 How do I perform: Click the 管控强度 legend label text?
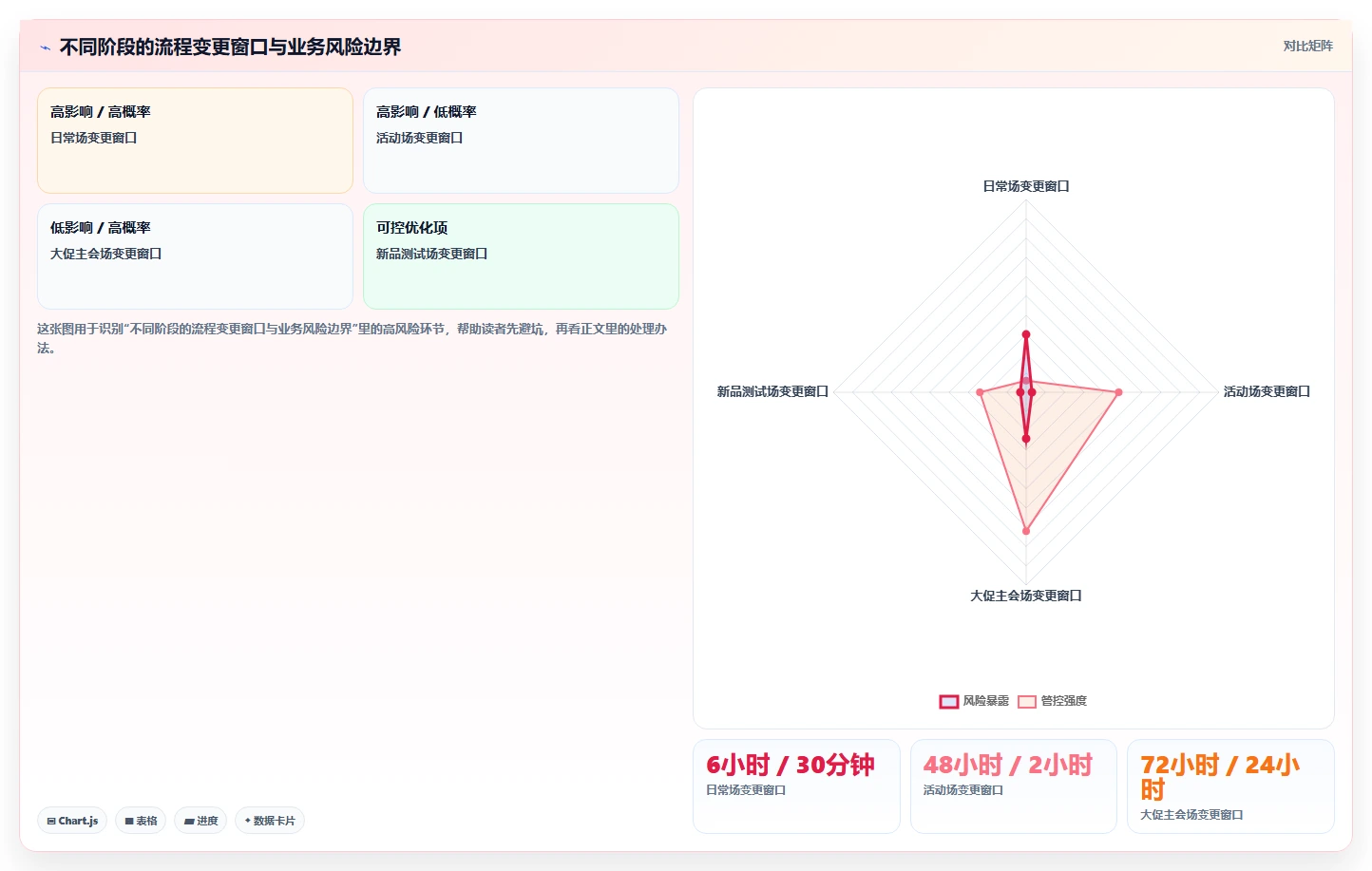1063,701
